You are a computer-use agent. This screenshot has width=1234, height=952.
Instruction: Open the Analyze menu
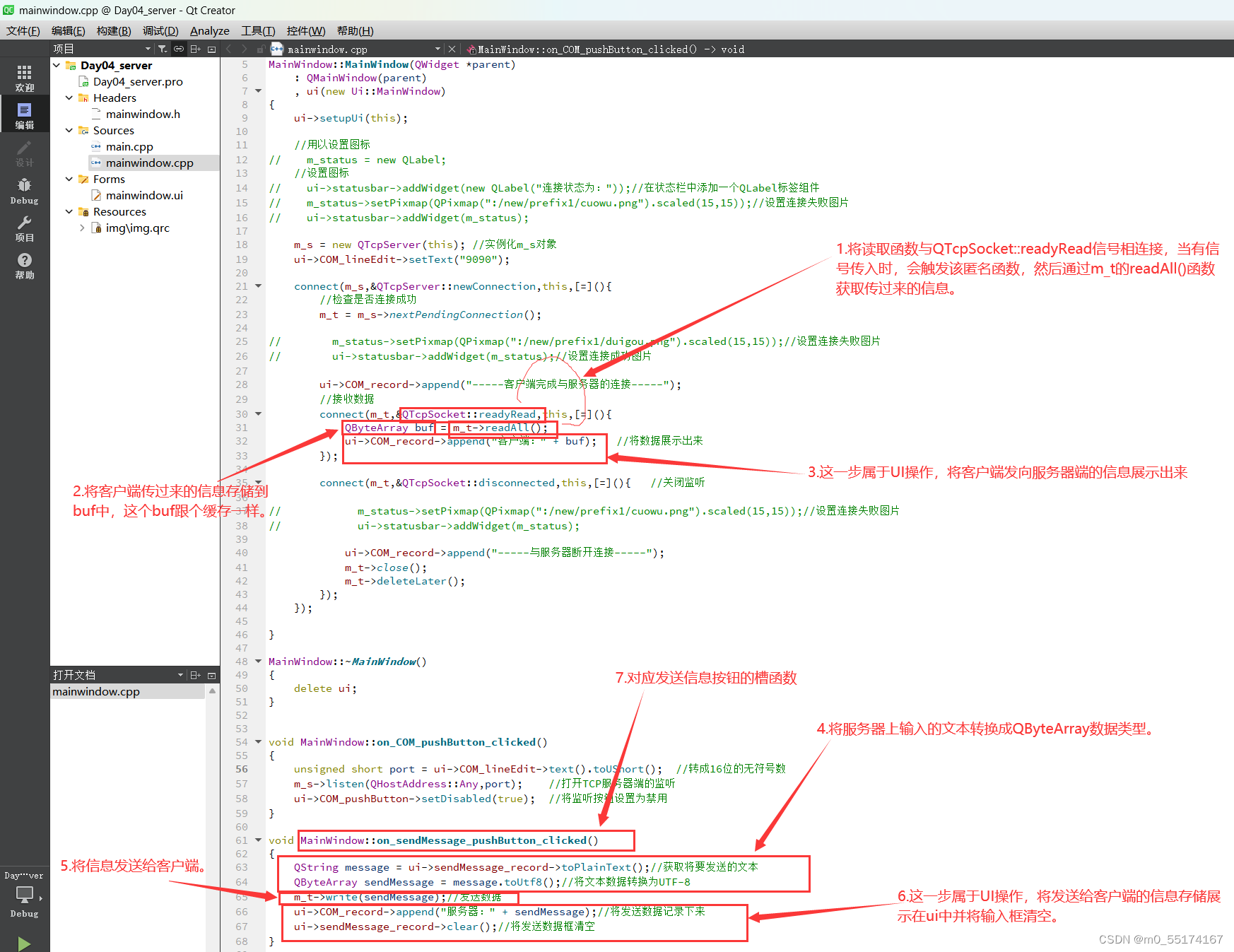209,31
